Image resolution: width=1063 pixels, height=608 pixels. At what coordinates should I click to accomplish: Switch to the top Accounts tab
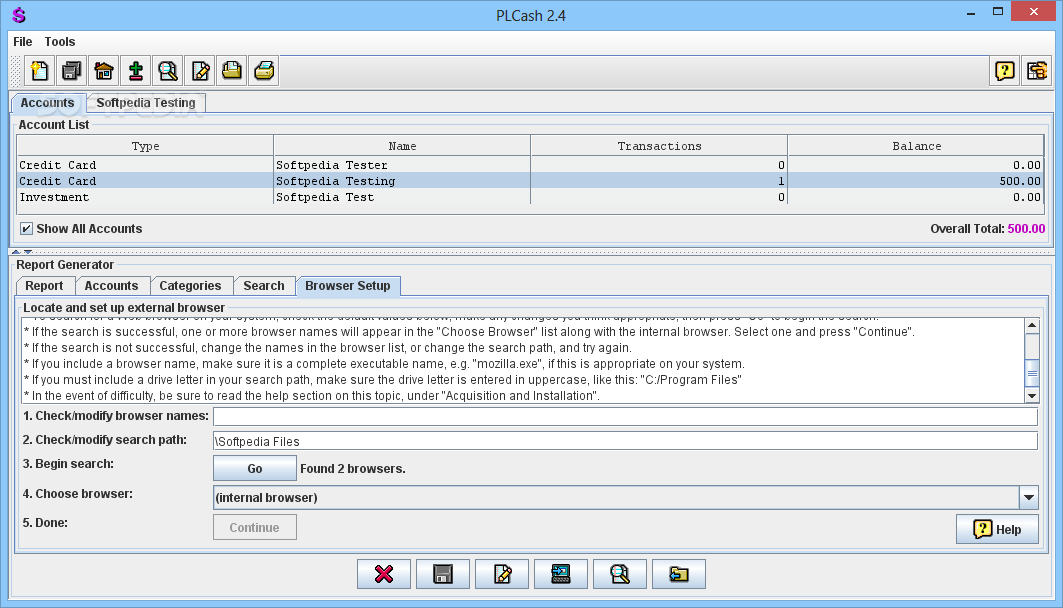[x=47, y=103]
